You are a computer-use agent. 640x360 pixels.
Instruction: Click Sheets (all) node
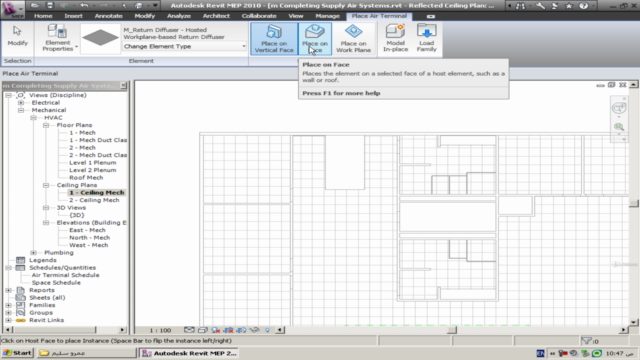pos(47,298)
